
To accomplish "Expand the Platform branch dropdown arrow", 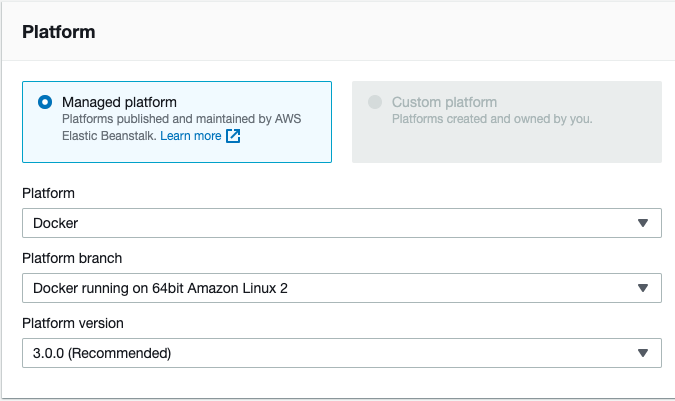I will pos(643,288).
